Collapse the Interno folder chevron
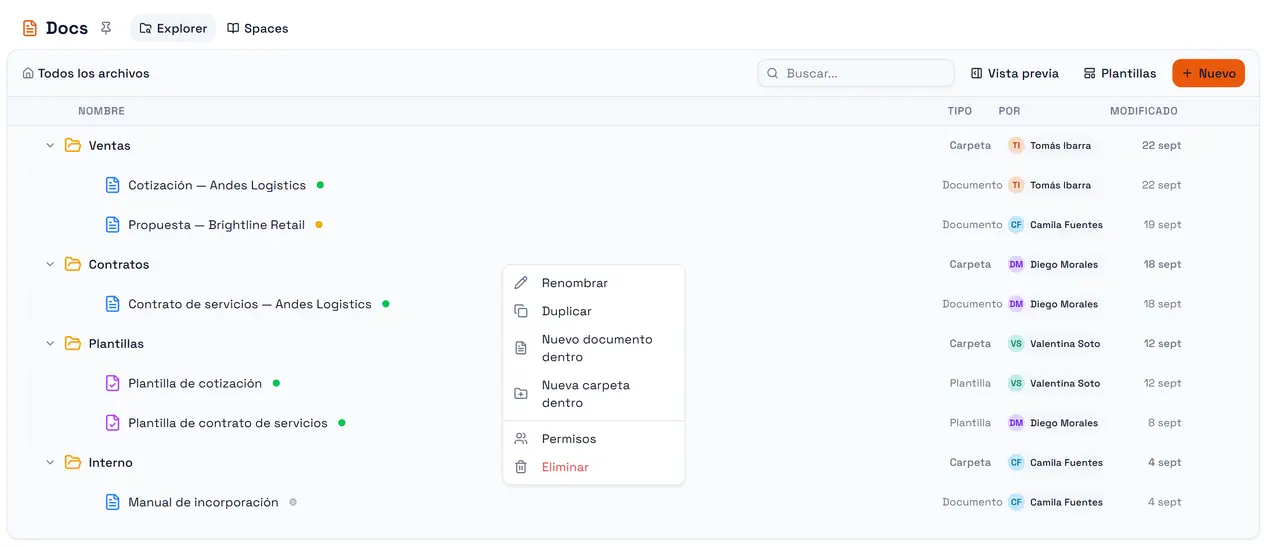This screenshot has width=1267, height=546. point(50,462)
